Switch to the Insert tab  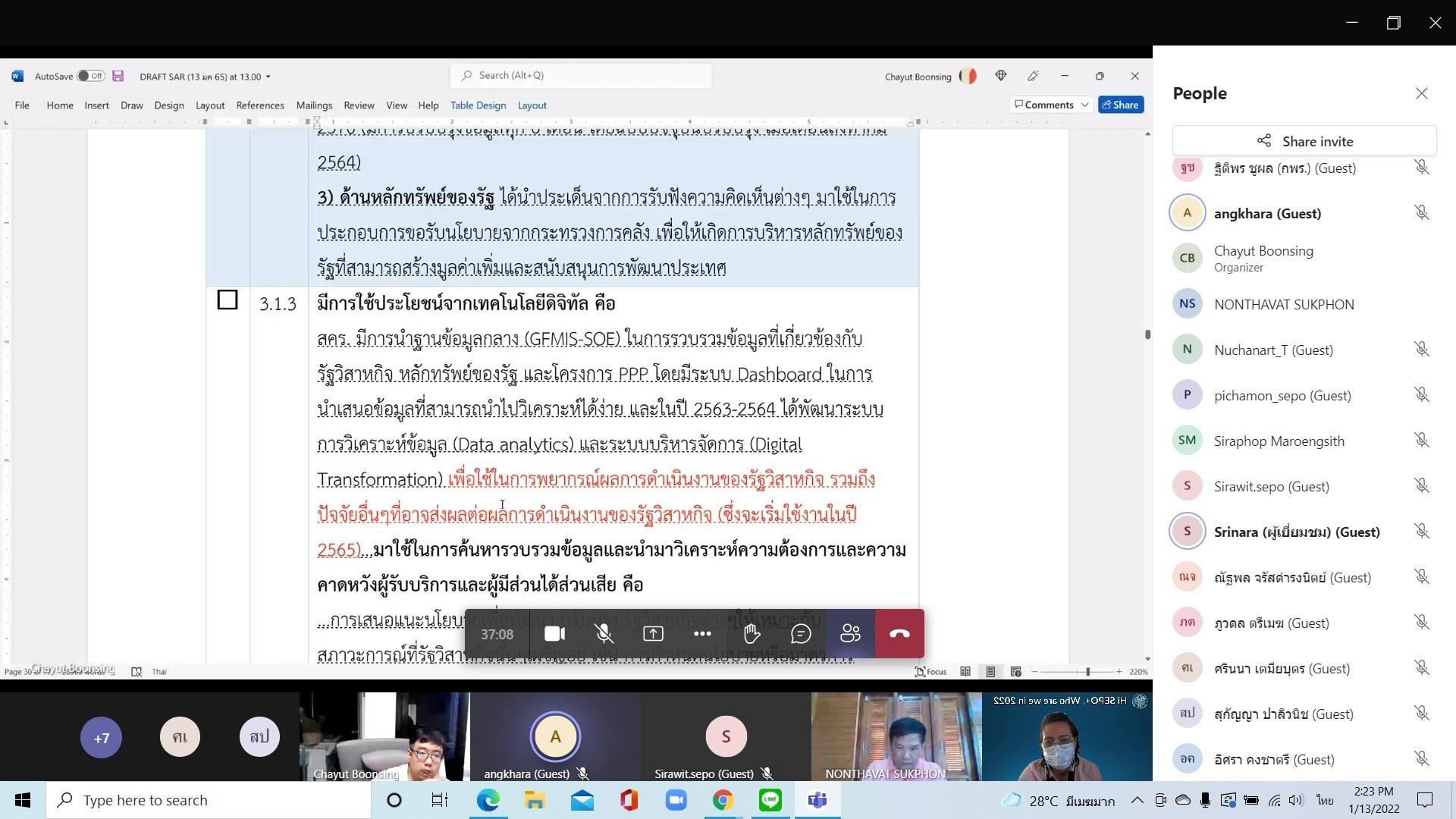(96, 105)
